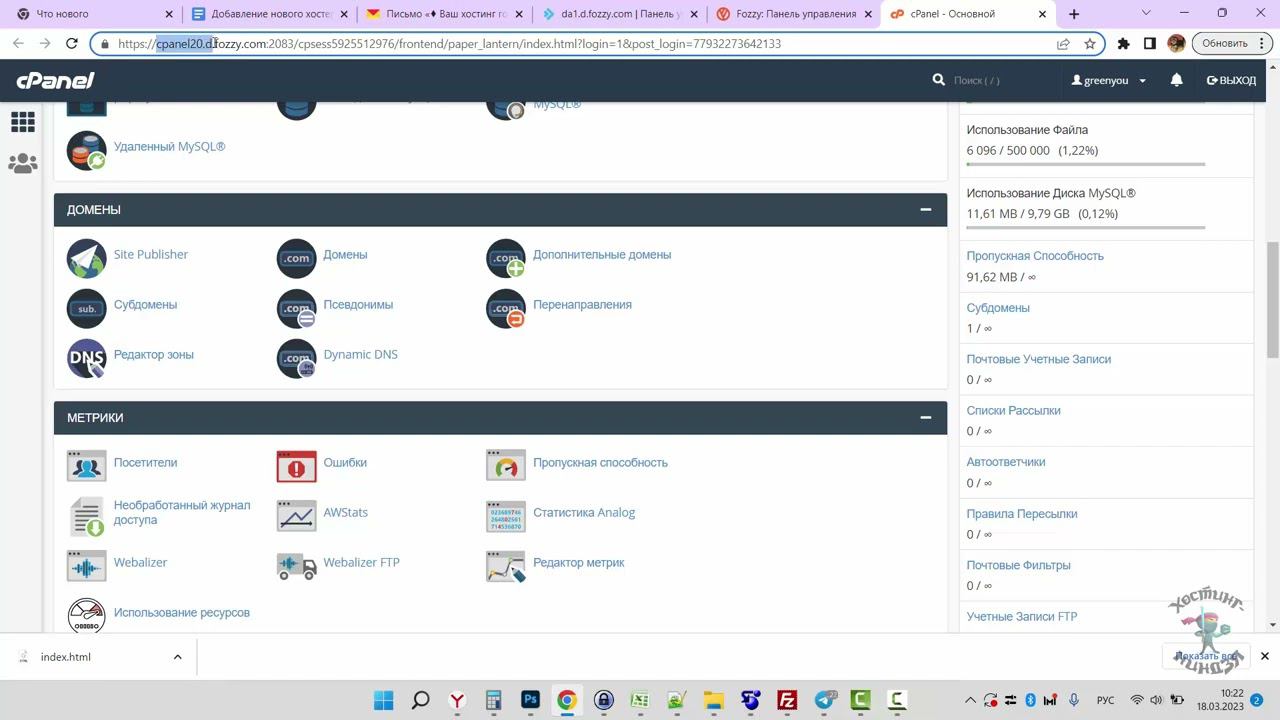Switch to the Gmail 'Письмо' tab

445,14
